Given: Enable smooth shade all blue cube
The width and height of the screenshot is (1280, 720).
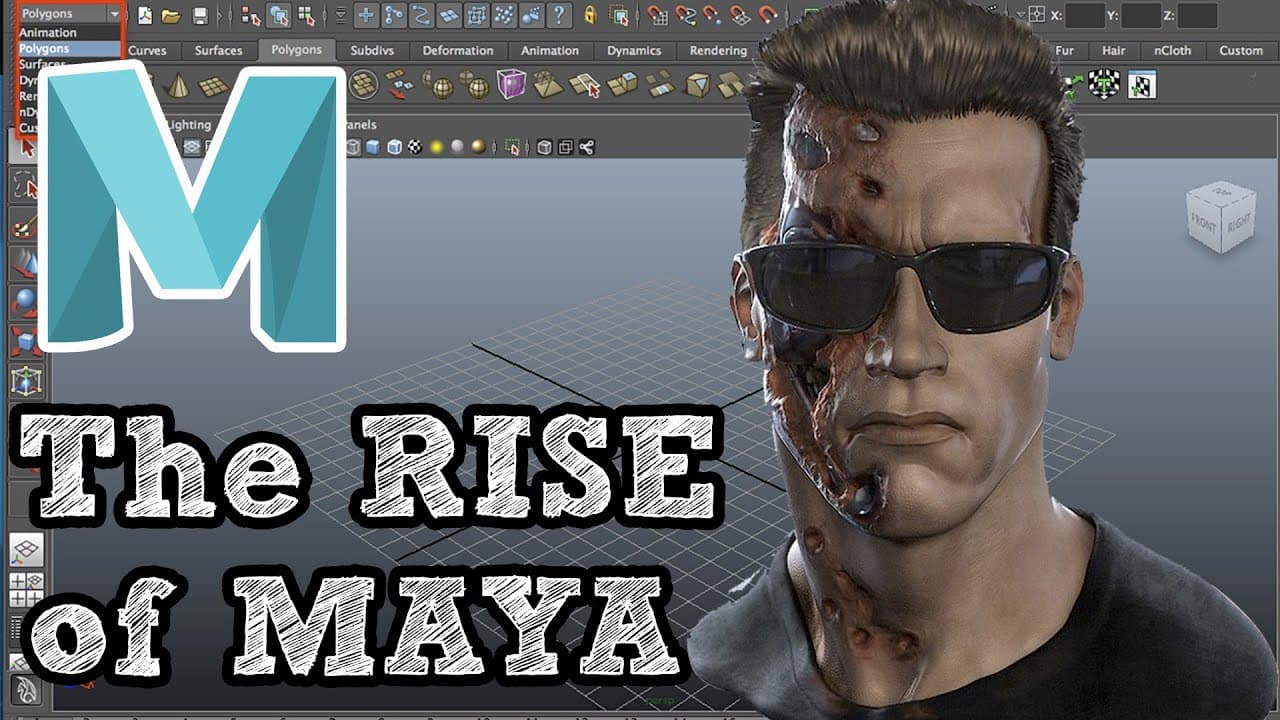Looking at the screenshot, I should [x=373, y=148].
